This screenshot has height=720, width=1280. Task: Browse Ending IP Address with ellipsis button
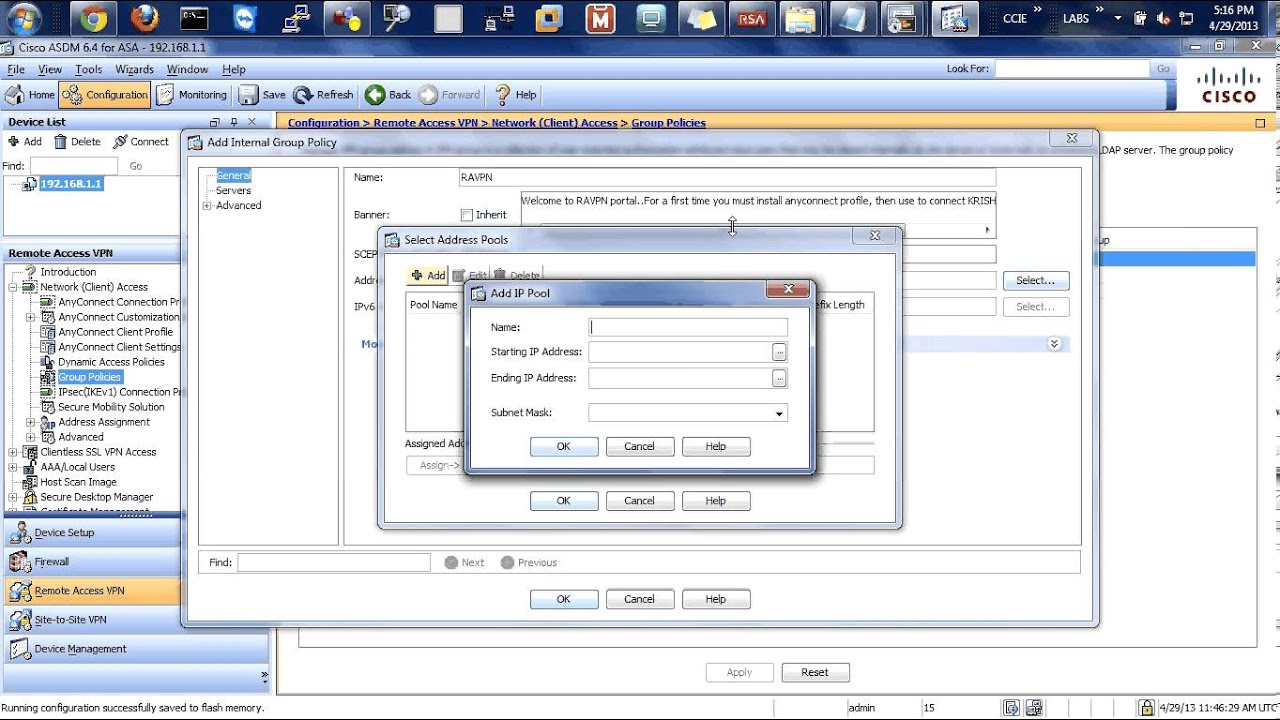pos(779,378)
